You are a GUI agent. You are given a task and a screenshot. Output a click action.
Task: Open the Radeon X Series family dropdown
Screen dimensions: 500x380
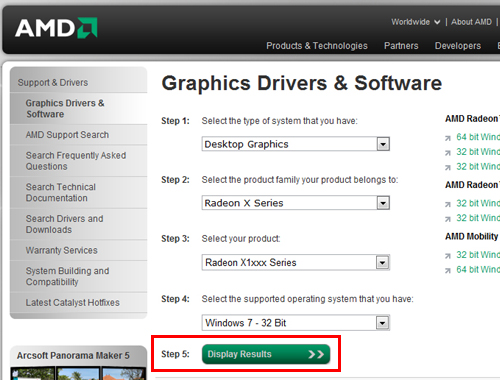pyautogui.click(x=296, y=203)
